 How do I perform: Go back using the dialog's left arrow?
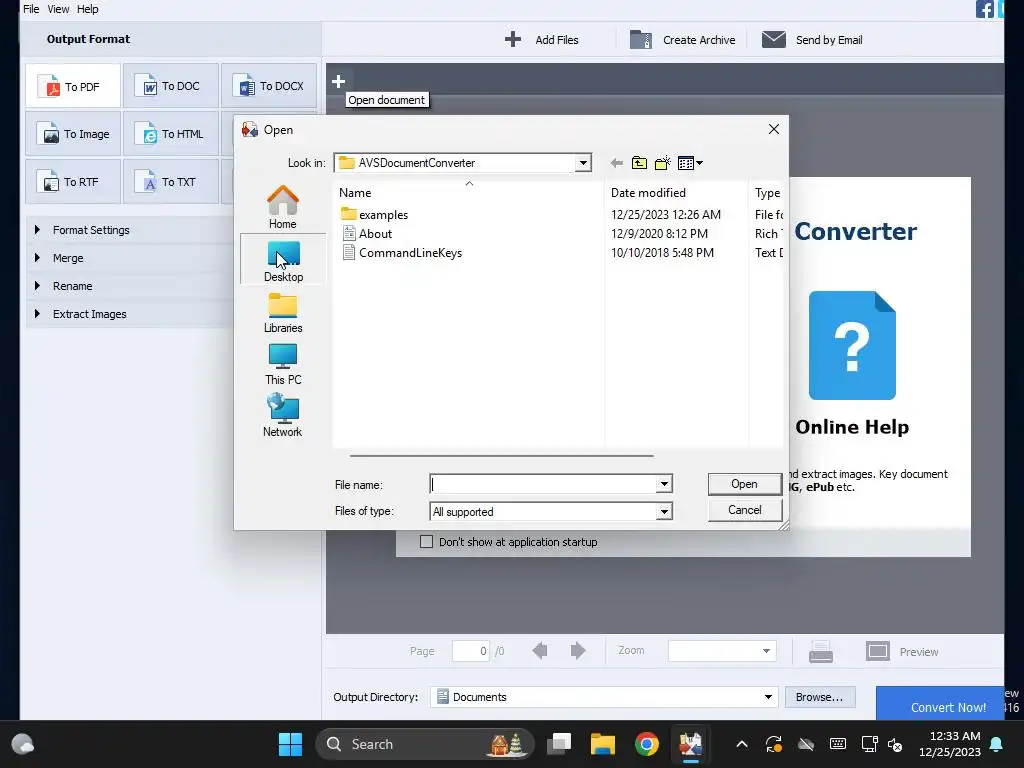(616, 163)
